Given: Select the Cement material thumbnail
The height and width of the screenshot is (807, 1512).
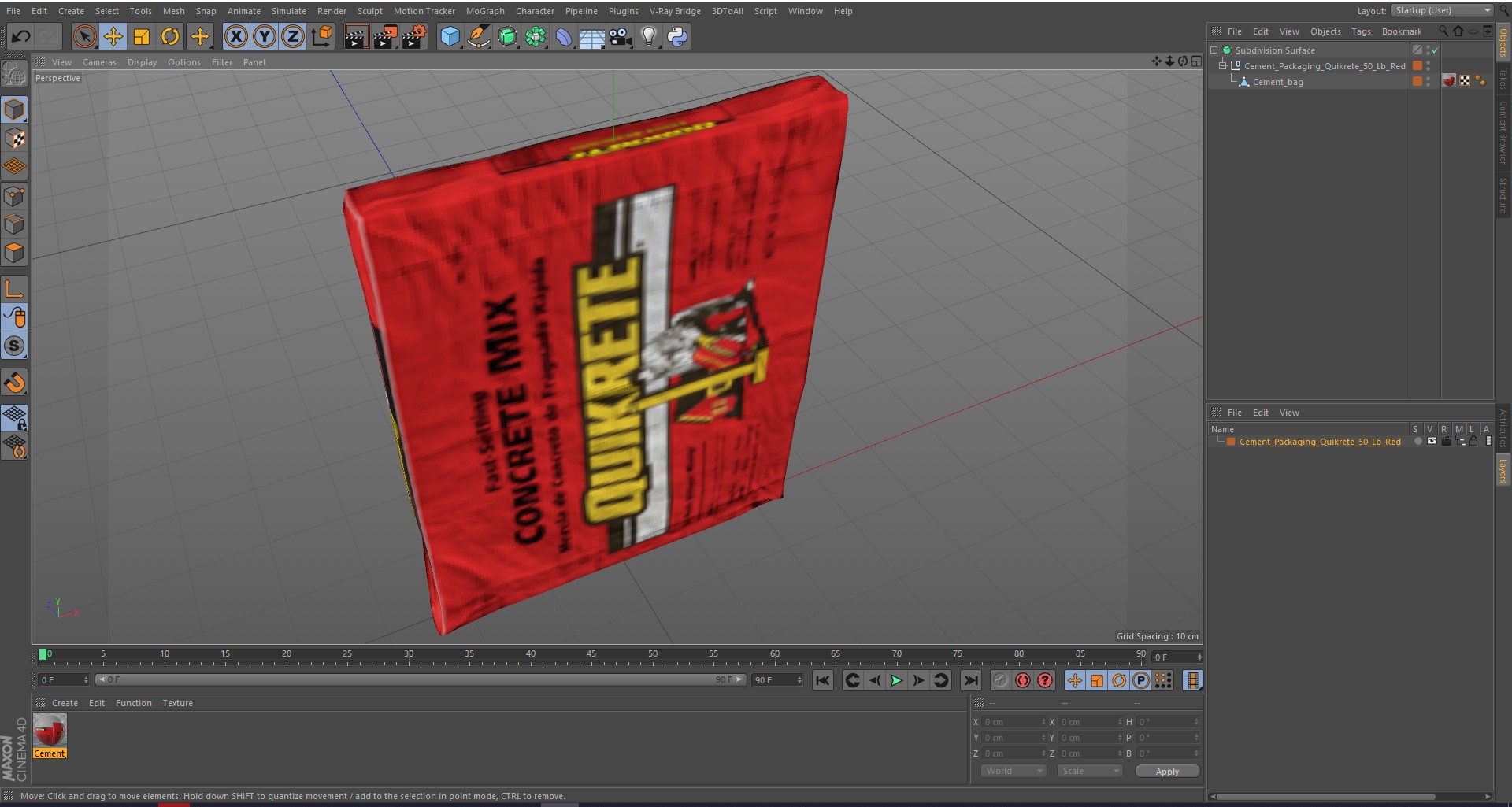Looking at the screenshot, I should coord(50,731).
